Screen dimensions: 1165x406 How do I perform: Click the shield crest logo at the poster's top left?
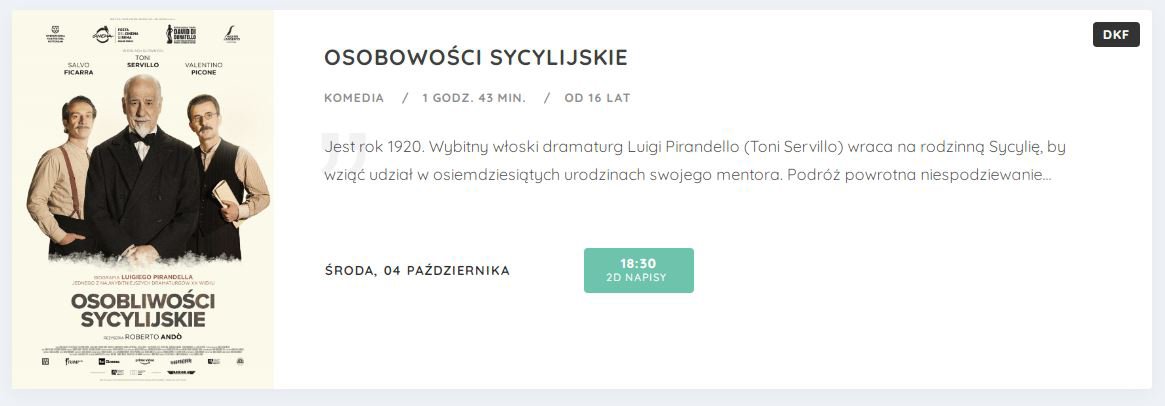[x=55, y=34]
